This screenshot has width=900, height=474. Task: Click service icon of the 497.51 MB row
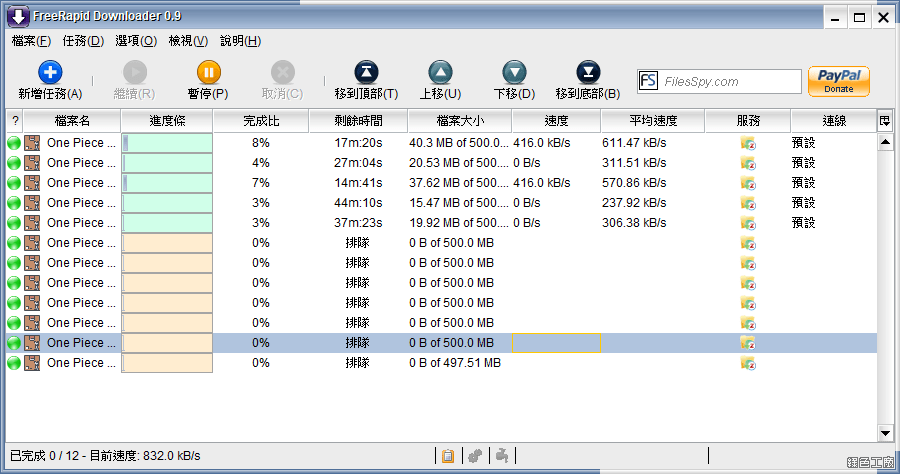click(748, 363)
